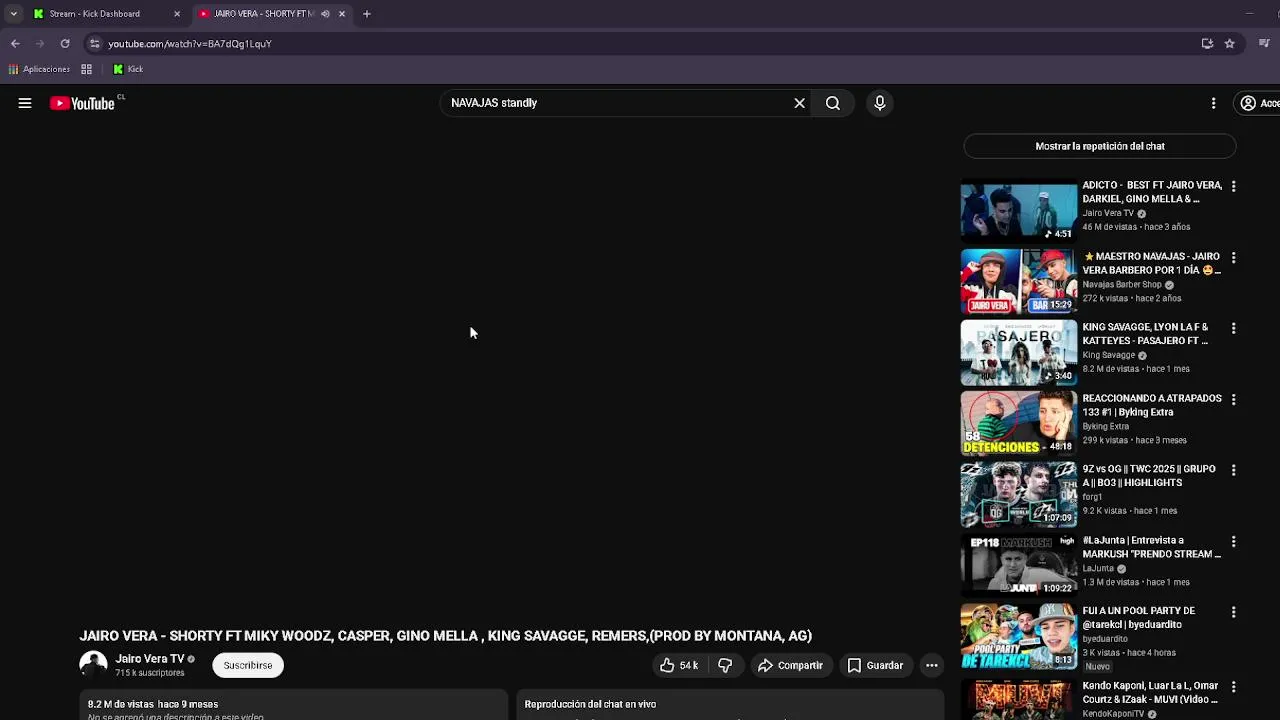Viewport: 1280px width, 720px height.
Task: Open site information icon in address bar
Action: click(94, 44)
